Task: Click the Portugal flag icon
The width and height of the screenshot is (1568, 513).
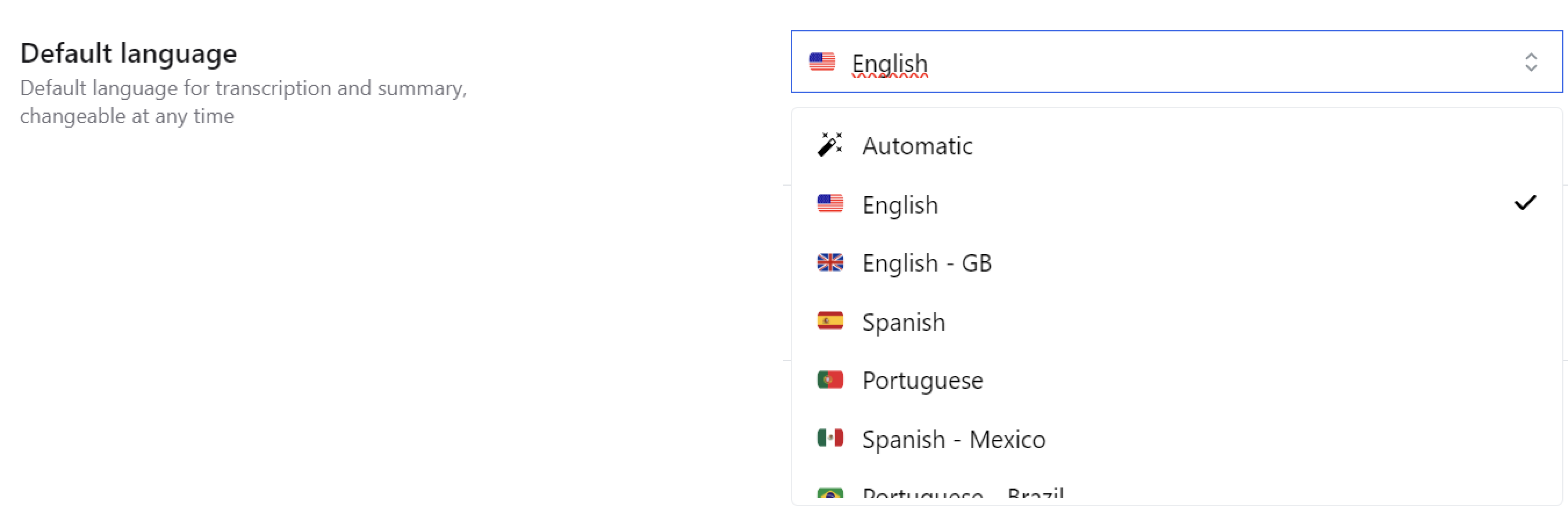Action: pos(830,380)
